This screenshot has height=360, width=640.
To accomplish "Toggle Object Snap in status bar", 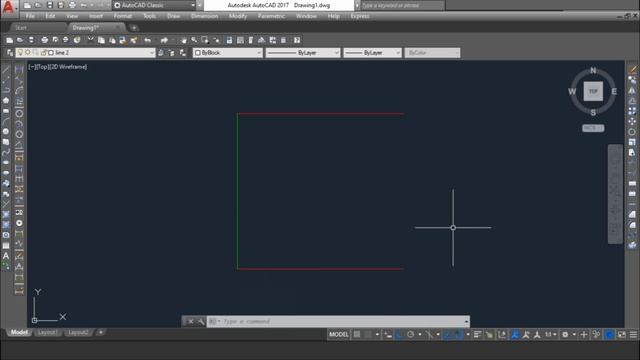I will click(x=459, y=335).
